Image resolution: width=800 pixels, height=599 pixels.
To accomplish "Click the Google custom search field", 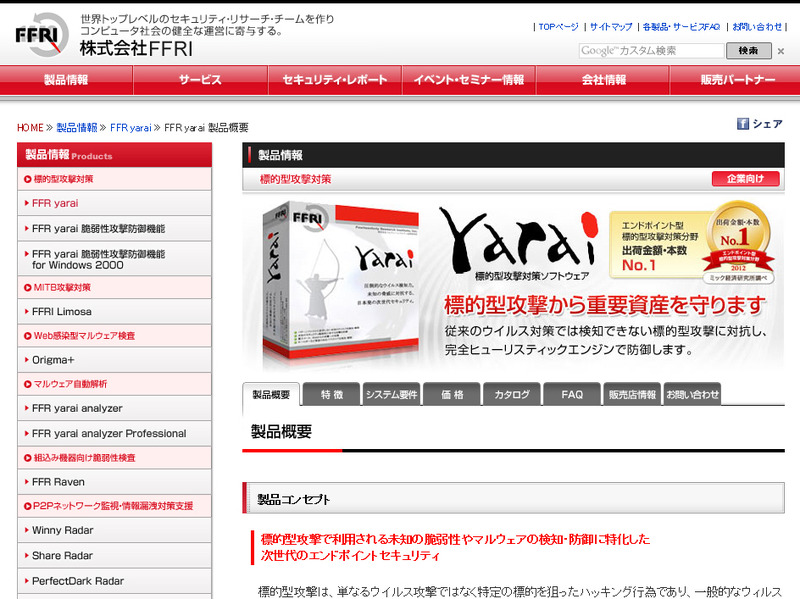I will pos(648,51).
